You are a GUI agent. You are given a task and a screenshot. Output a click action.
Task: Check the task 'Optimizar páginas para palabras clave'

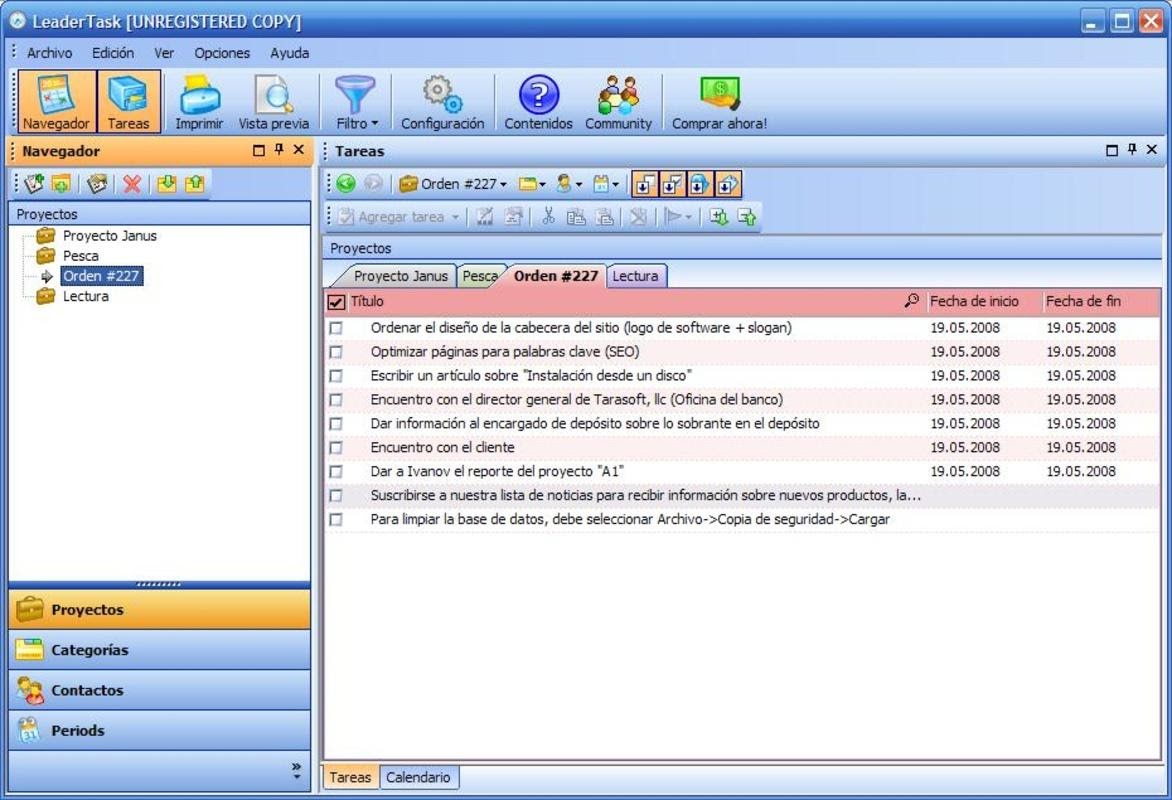(x=336, y=351)
